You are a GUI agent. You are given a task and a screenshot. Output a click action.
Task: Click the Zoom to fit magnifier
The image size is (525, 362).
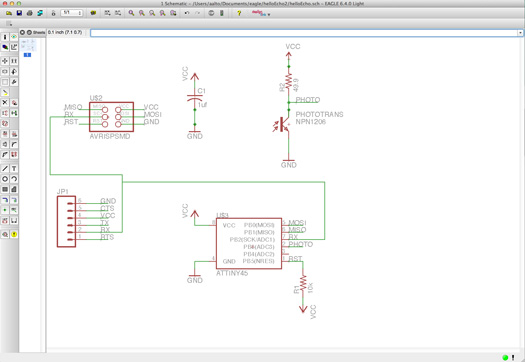131,13
